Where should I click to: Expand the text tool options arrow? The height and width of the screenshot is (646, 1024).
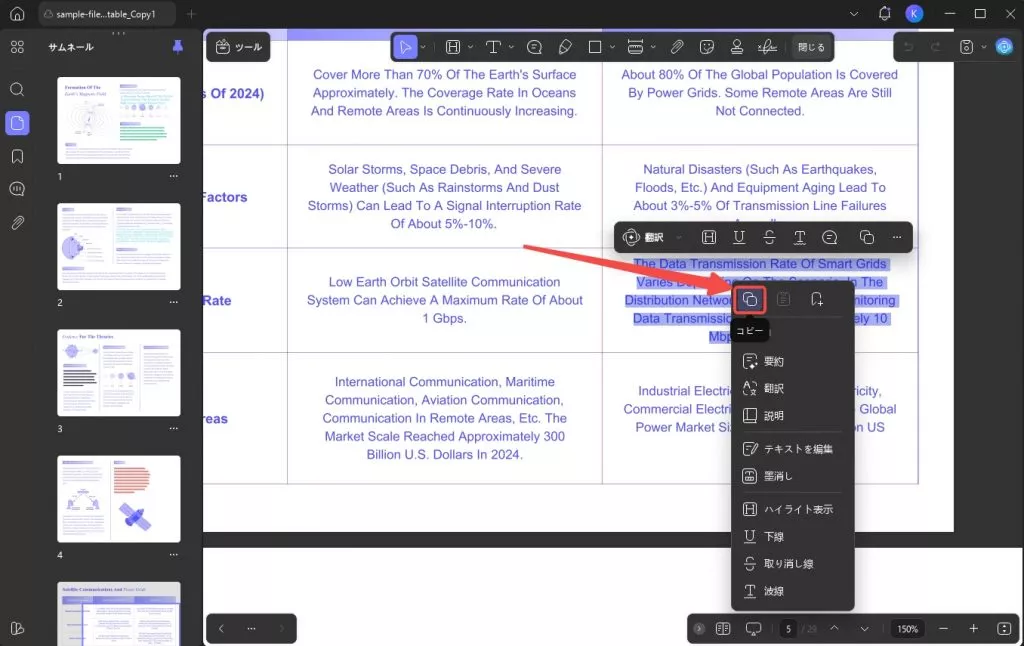511,47
